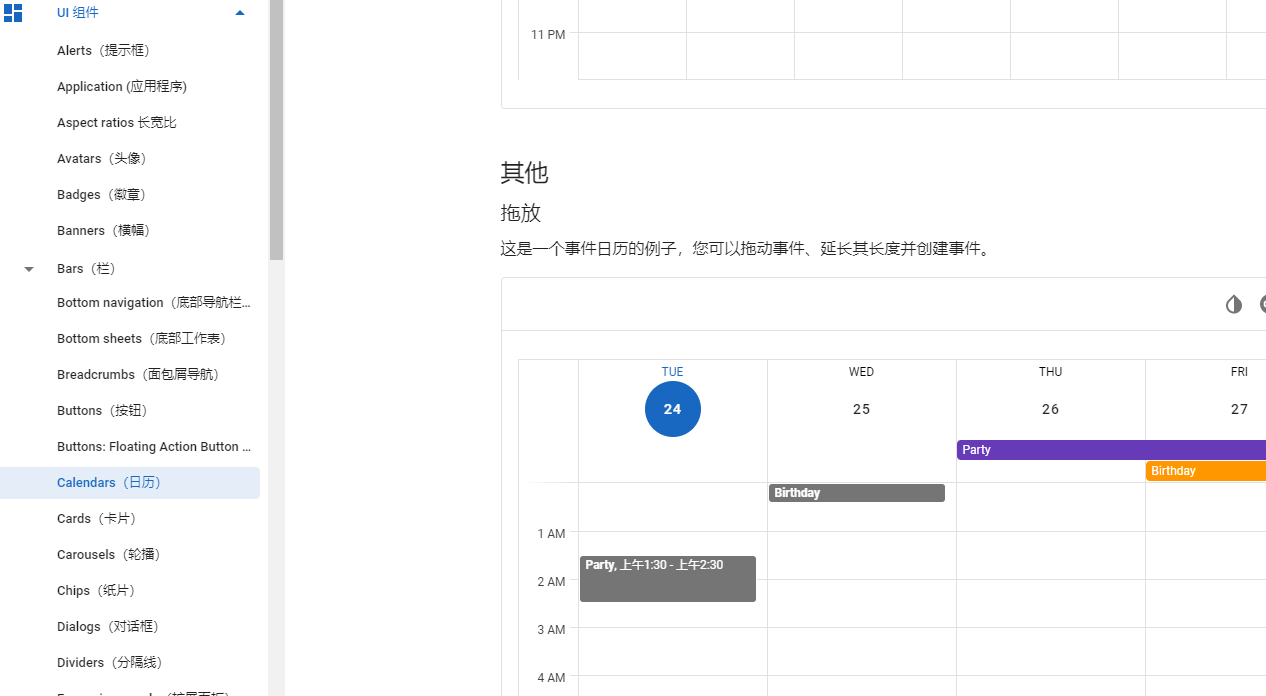Select Calendars（日历）menu item
The image size is (1266, 696).
130,483
